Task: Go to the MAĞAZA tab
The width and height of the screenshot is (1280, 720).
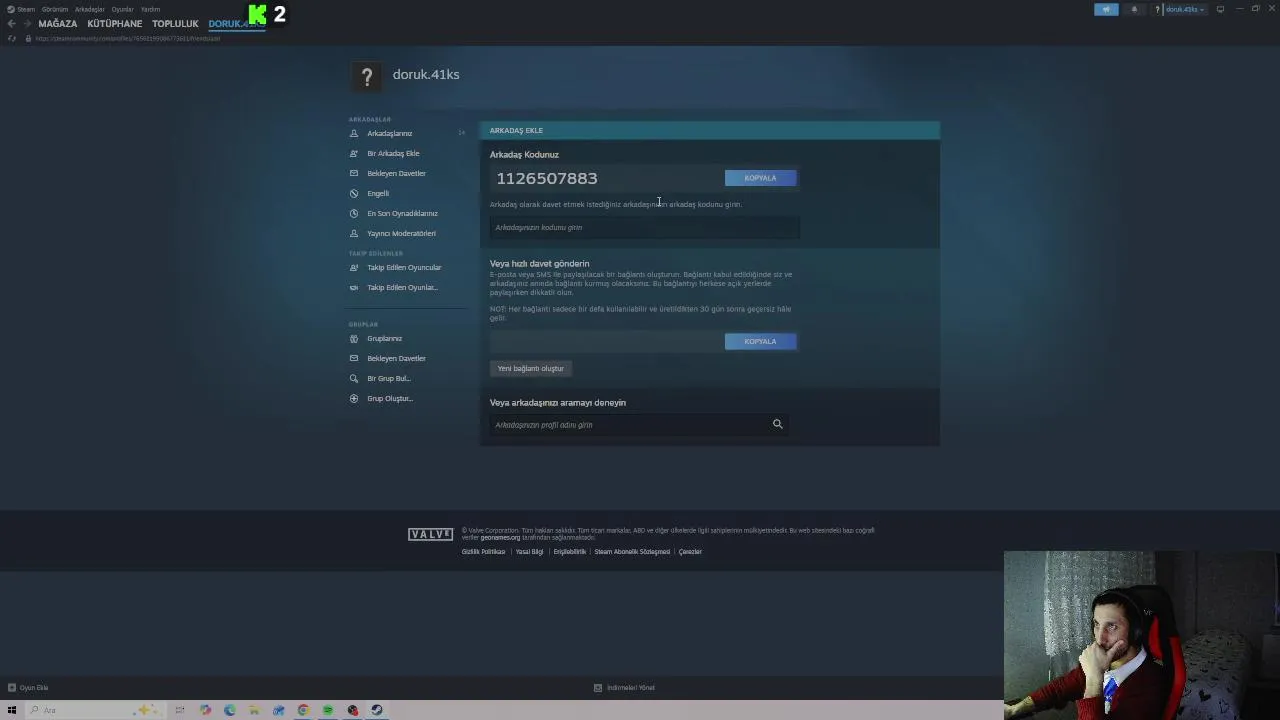Action: tap(57, 23)
